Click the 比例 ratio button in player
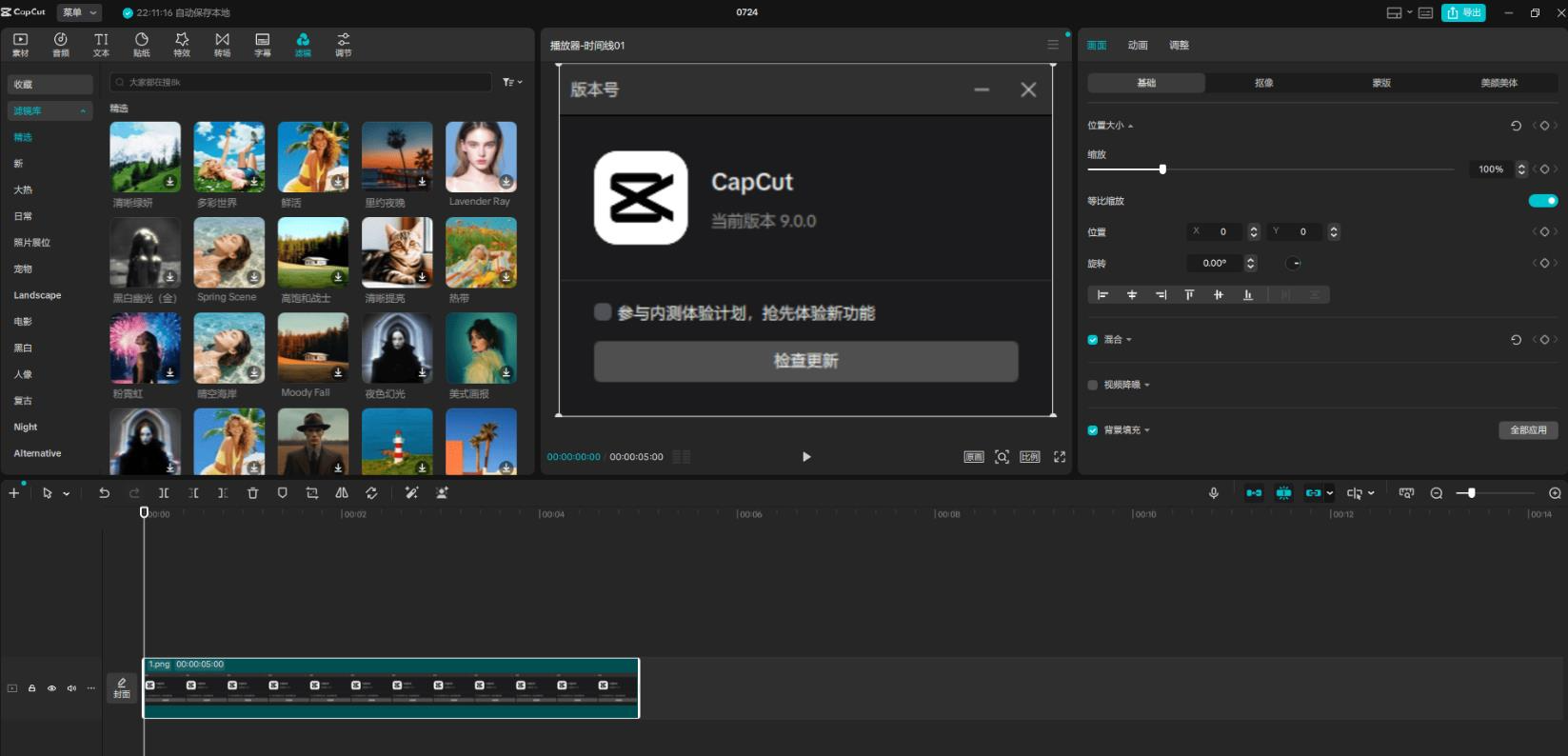The height and width of the screenshot is (756, 1568). [x=1030, y=457]
